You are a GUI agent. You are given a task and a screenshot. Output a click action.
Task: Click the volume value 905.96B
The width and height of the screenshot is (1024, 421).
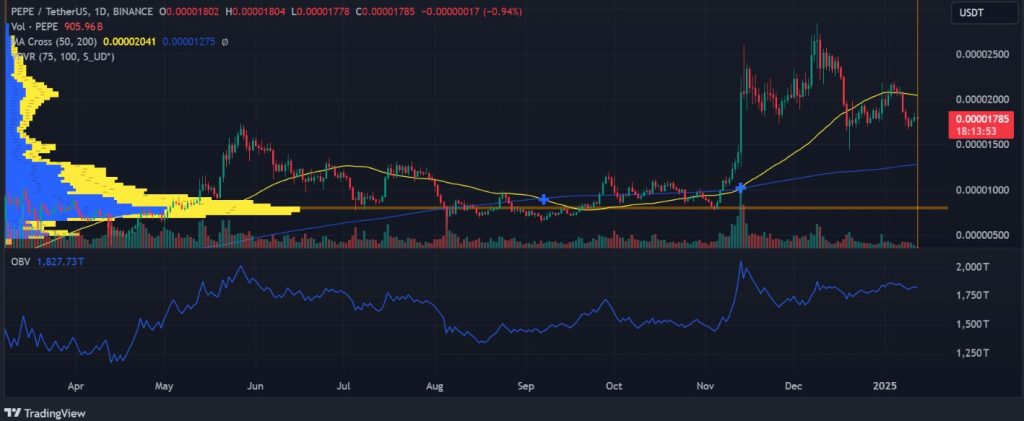click(82, 26)
